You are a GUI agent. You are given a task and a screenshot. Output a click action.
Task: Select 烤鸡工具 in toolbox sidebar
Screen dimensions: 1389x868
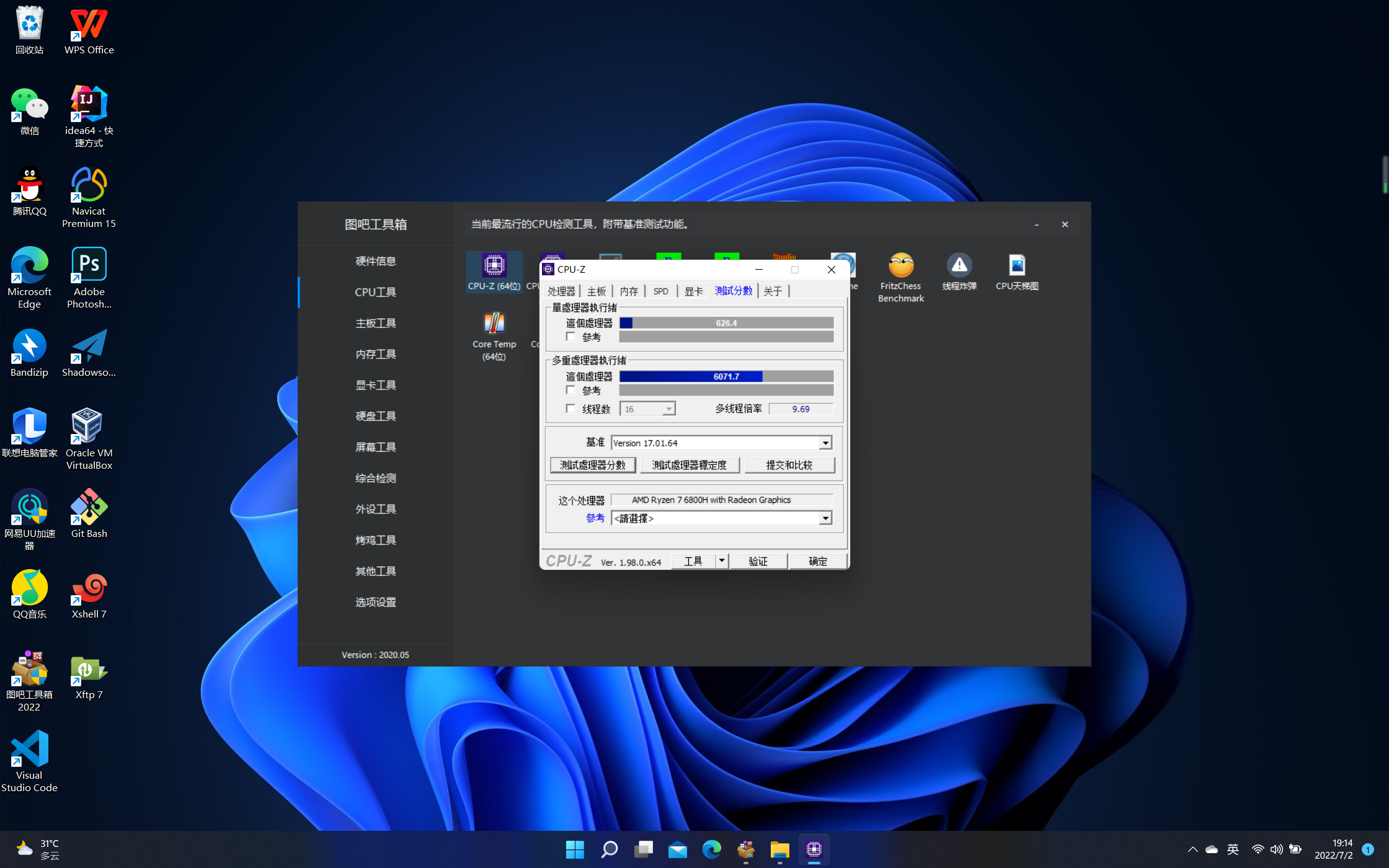tap(376, 540)
